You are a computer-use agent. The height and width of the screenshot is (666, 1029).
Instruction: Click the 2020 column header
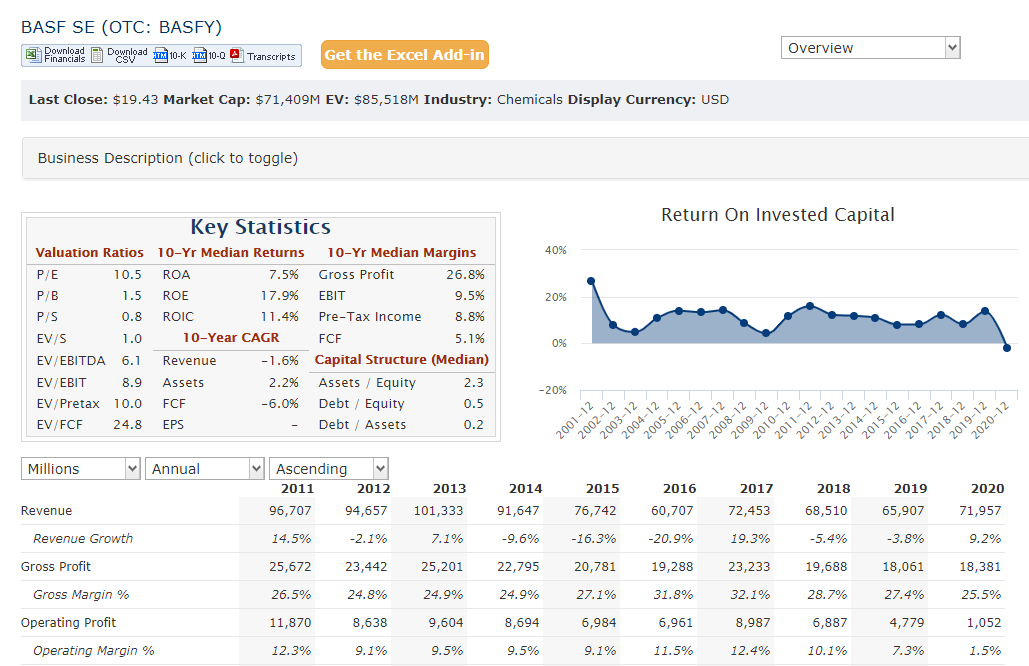click(988, 489)
